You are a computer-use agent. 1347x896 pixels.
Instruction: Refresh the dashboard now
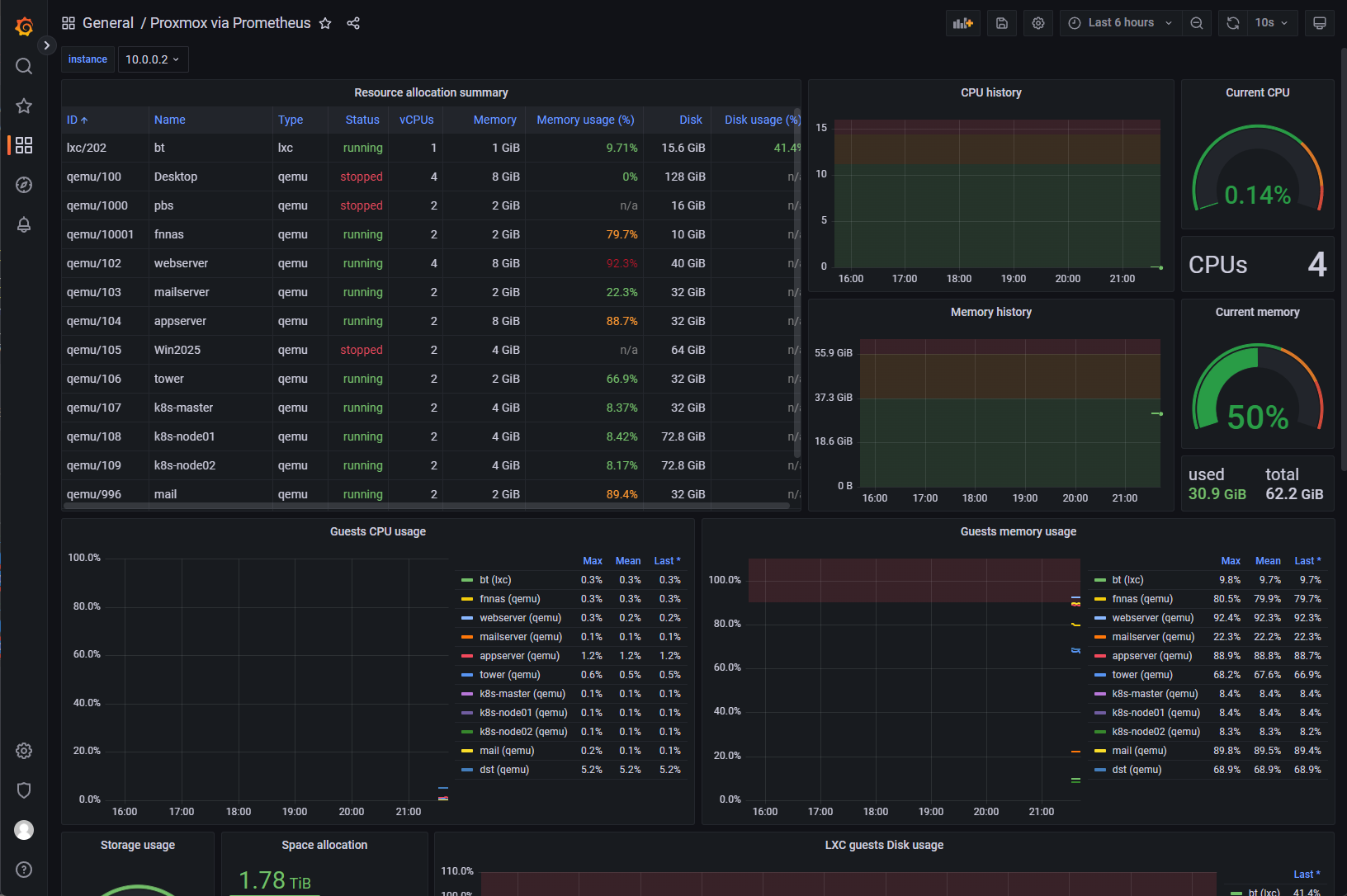pos(1233,23)
